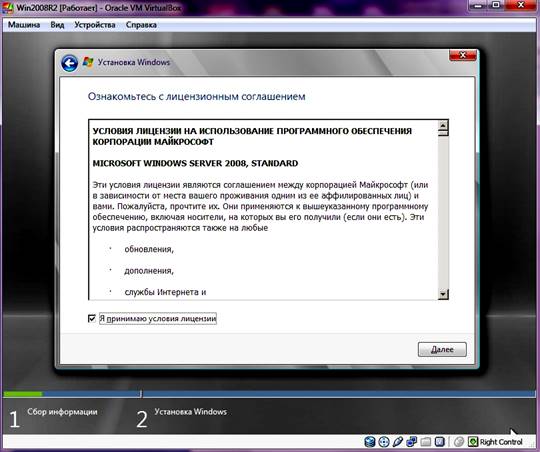Click the hard disk activity icon in status bar

[x=370, y=441]
